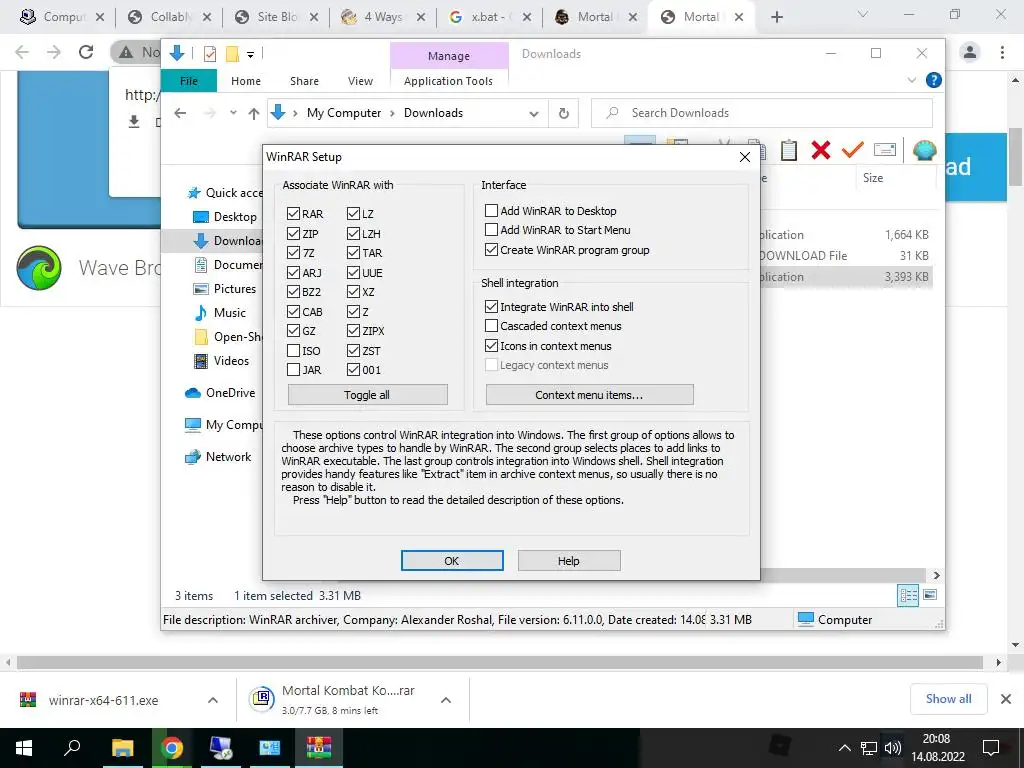The width and height of the screenshot is (1024, 768).
Task: Refresh the Downloads folder
Action: coord(564,114)
